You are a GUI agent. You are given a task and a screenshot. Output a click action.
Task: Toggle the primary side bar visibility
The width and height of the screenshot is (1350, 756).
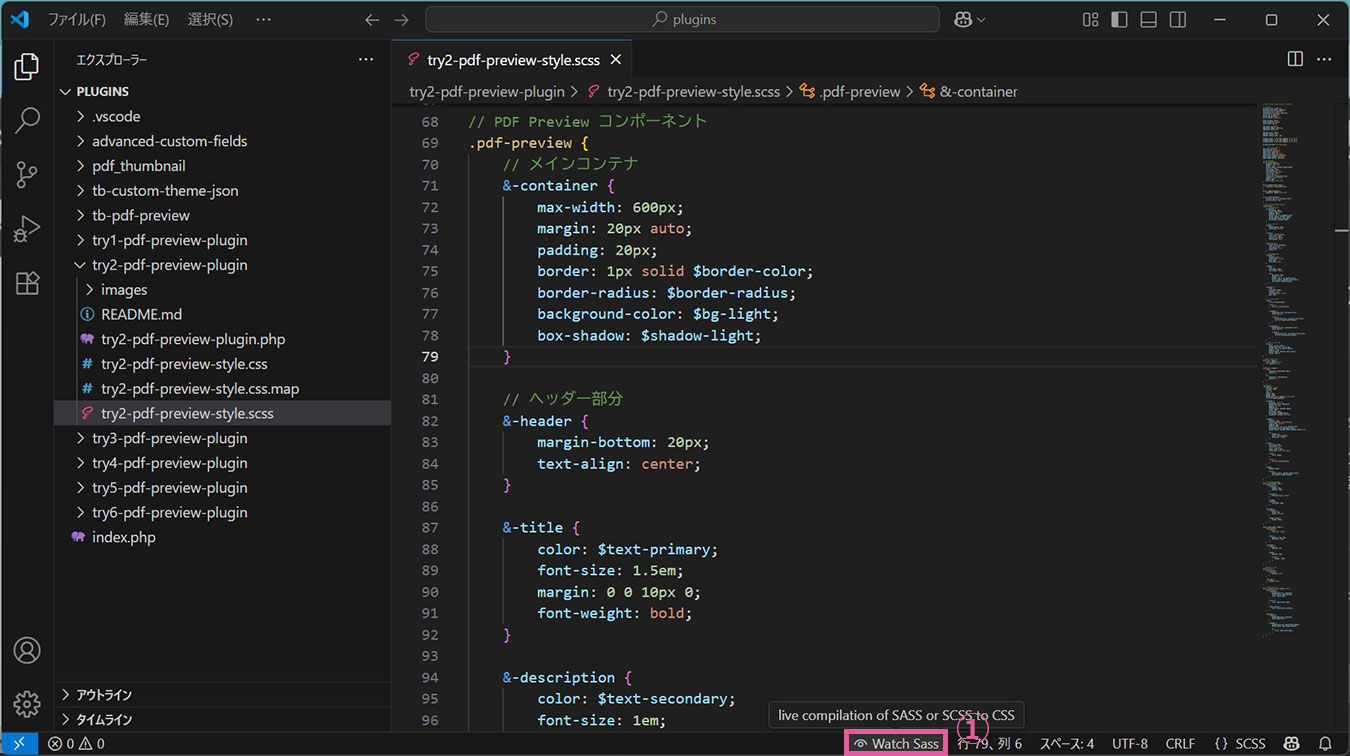1120,19
